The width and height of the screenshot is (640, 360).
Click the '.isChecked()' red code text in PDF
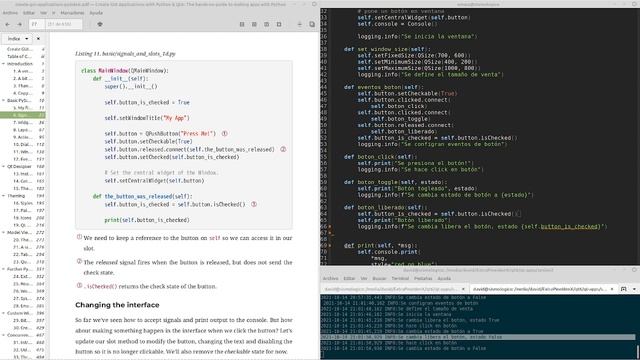click(100, 287)
